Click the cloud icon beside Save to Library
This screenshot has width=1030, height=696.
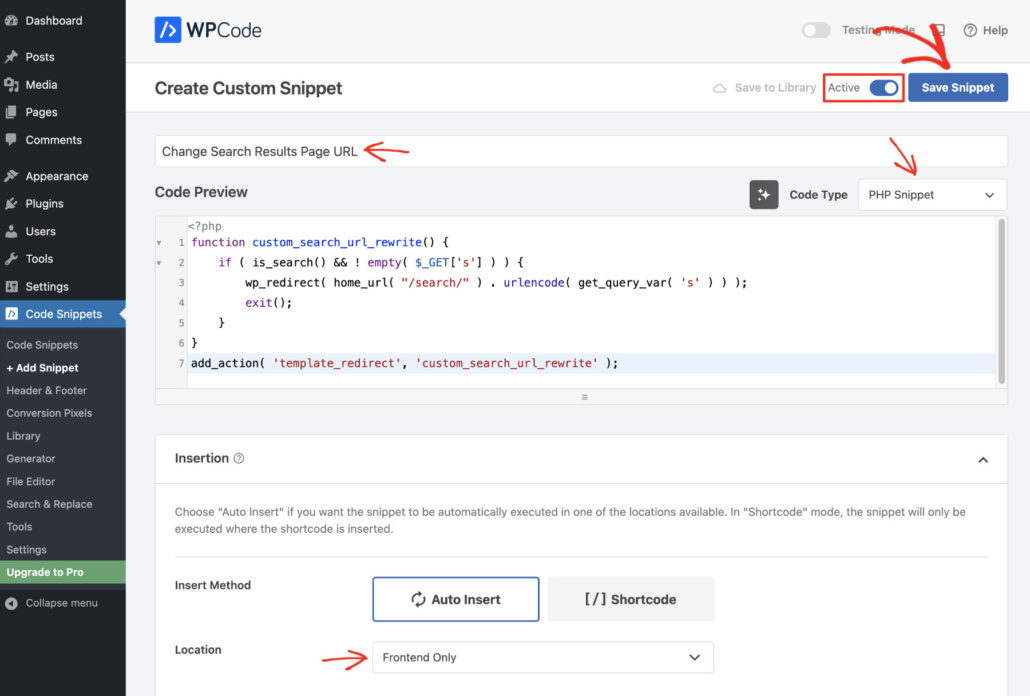720,88
